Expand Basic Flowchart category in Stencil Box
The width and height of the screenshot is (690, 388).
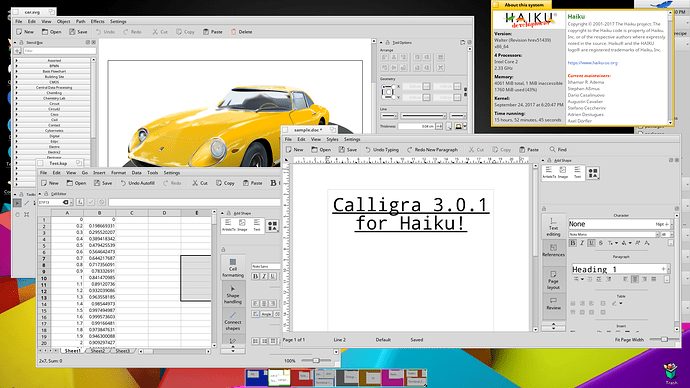point(52,71)
